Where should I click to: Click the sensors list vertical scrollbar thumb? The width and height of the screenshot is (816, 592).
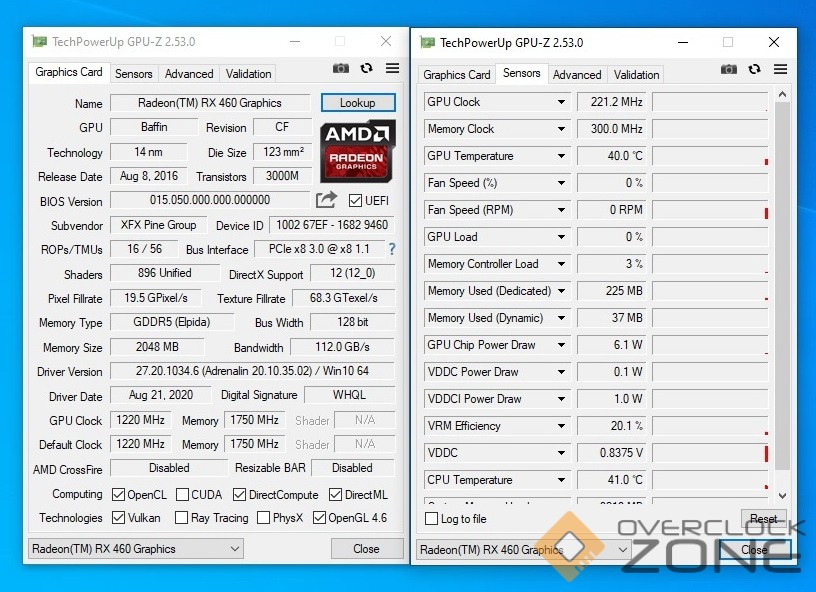pos(782,285)
